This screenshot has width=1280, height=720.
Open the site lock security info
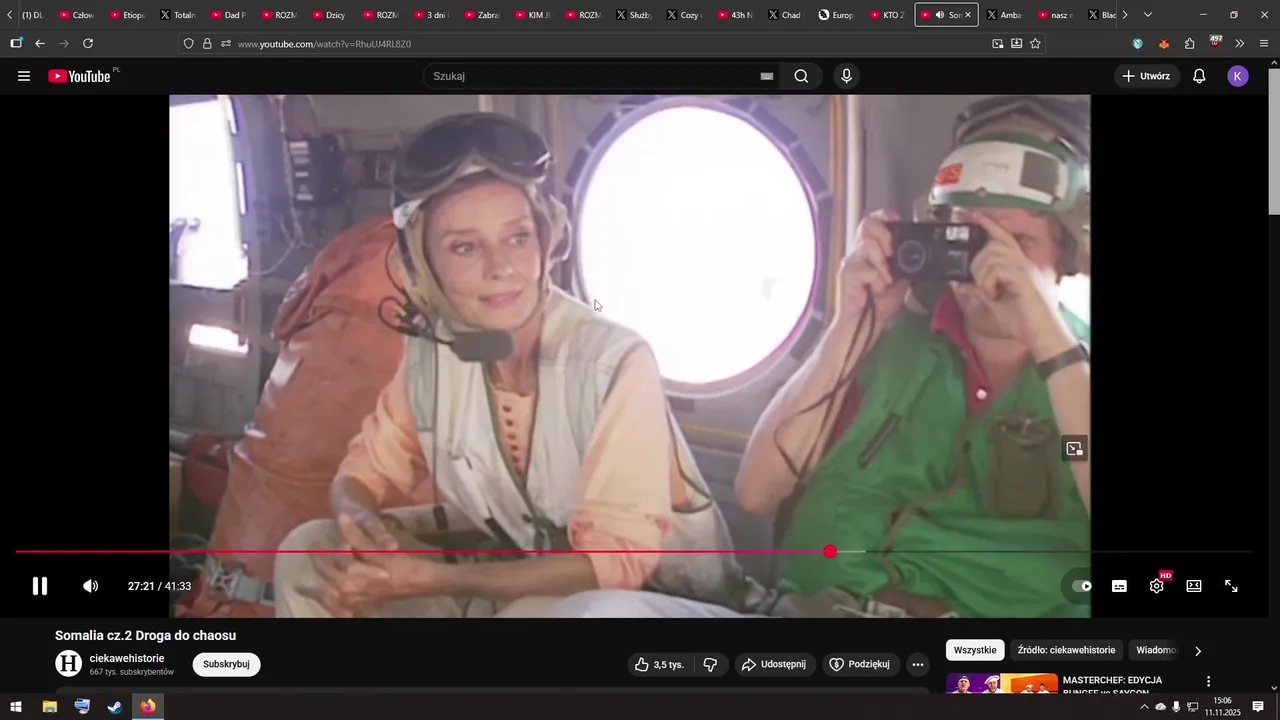(x=207, y=44)
